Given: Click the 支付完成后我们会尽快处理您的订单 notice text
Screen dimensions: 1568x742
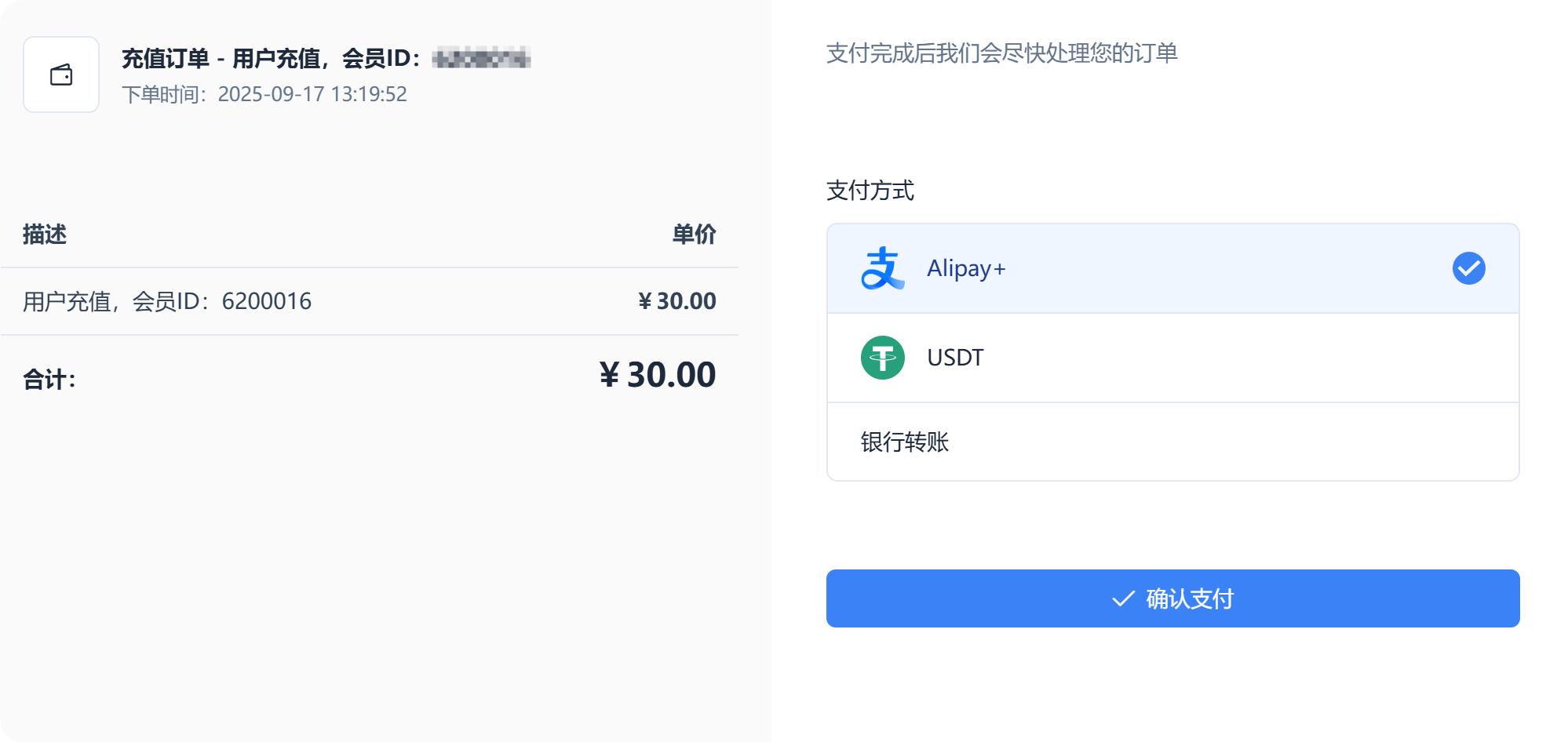Looking at the screenshot, I should 1001,53.
